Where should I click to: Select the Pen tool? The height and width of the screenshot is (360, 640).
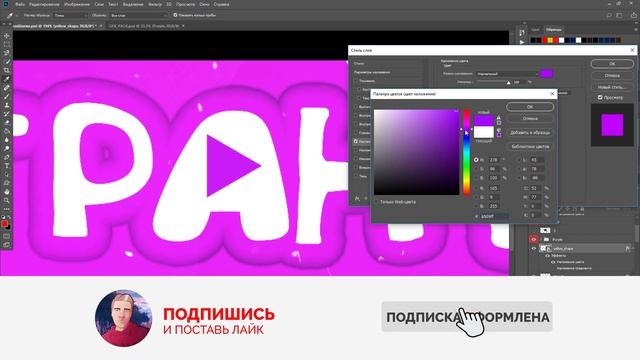(7, 157)
